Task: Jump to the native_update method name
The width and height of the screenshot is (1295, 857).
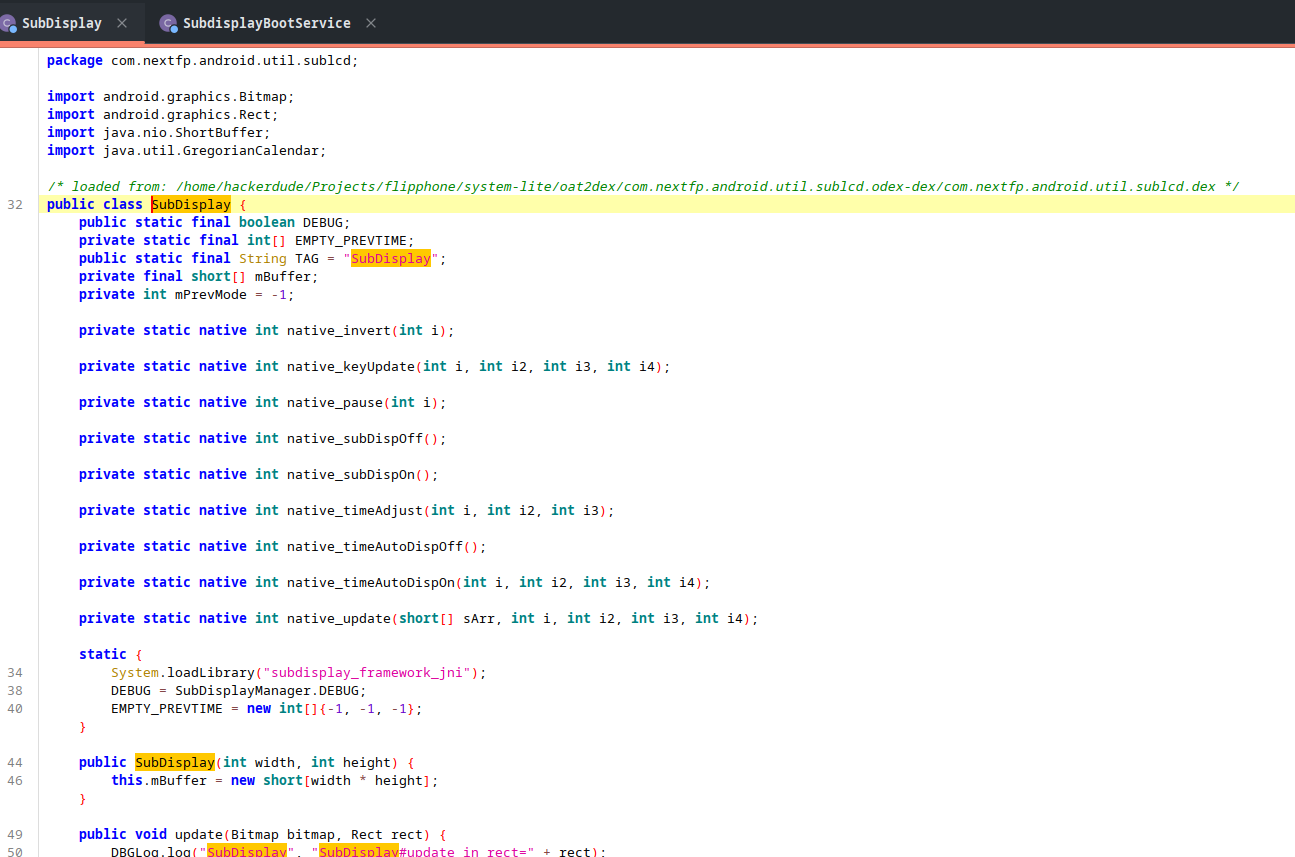Action: coord(339,619)
